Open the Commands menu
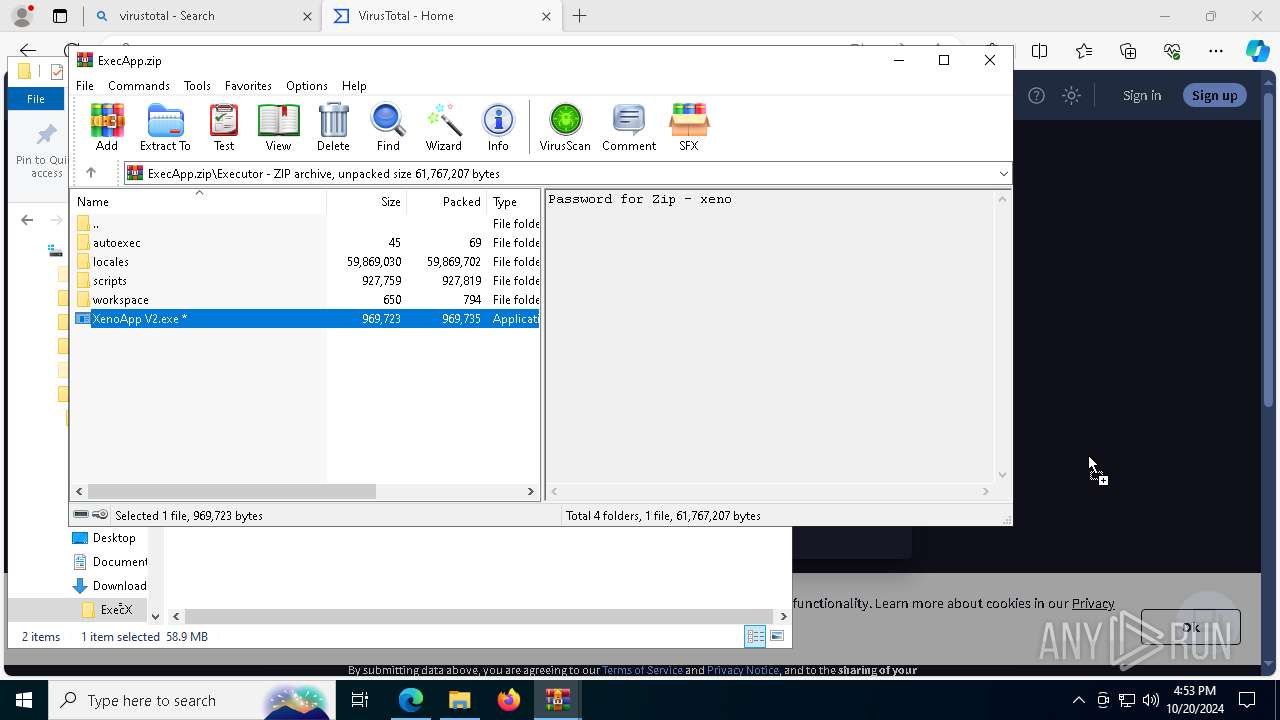The height and width of the screenshot is (720, 1280). 139,86
